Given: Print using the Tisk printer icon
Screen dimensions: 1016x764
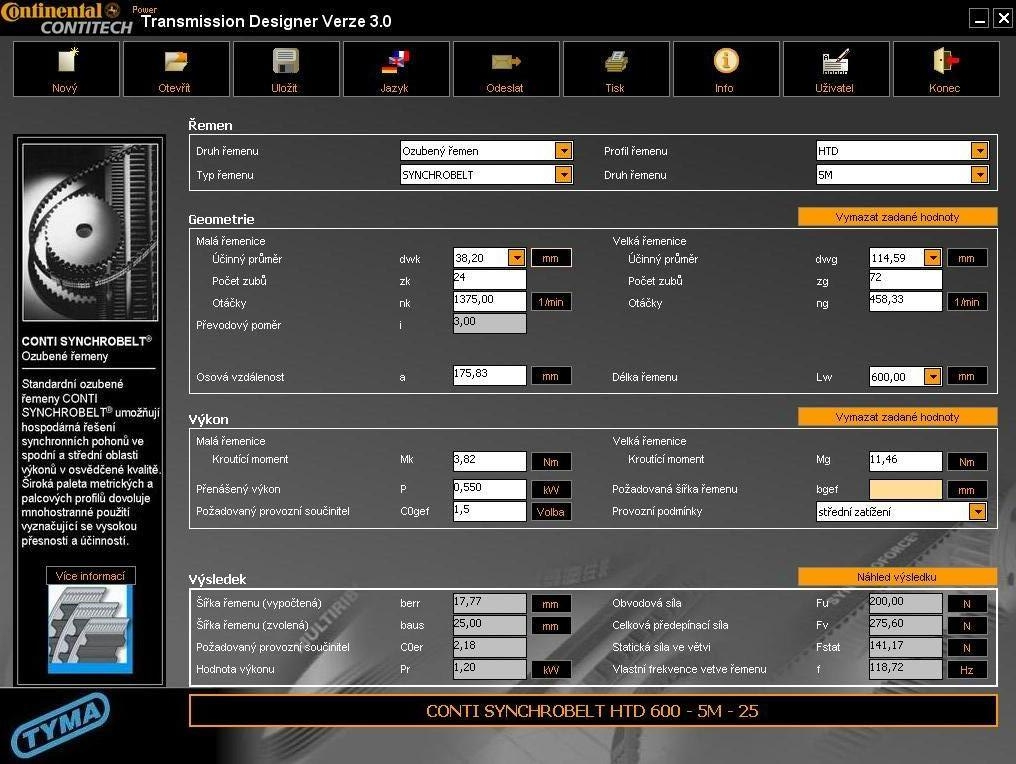Looking at the screenshot, I should point(616,69).
